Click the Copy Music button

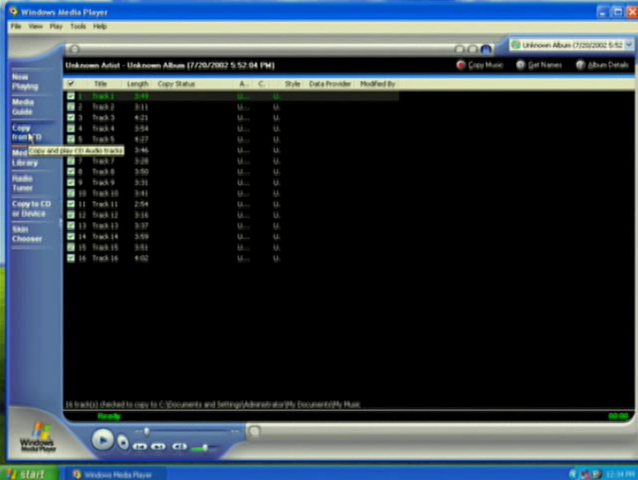[480, 65]
